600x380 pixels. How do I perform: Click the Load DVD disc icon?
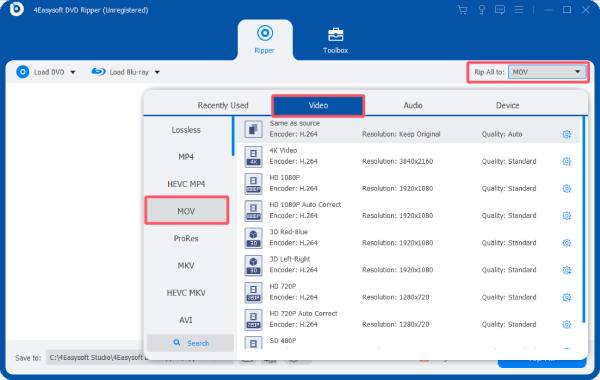23,72
